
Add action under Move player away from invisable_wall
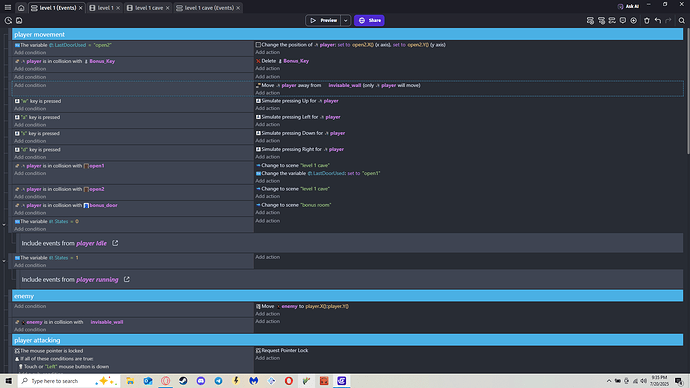pos(268,93)
